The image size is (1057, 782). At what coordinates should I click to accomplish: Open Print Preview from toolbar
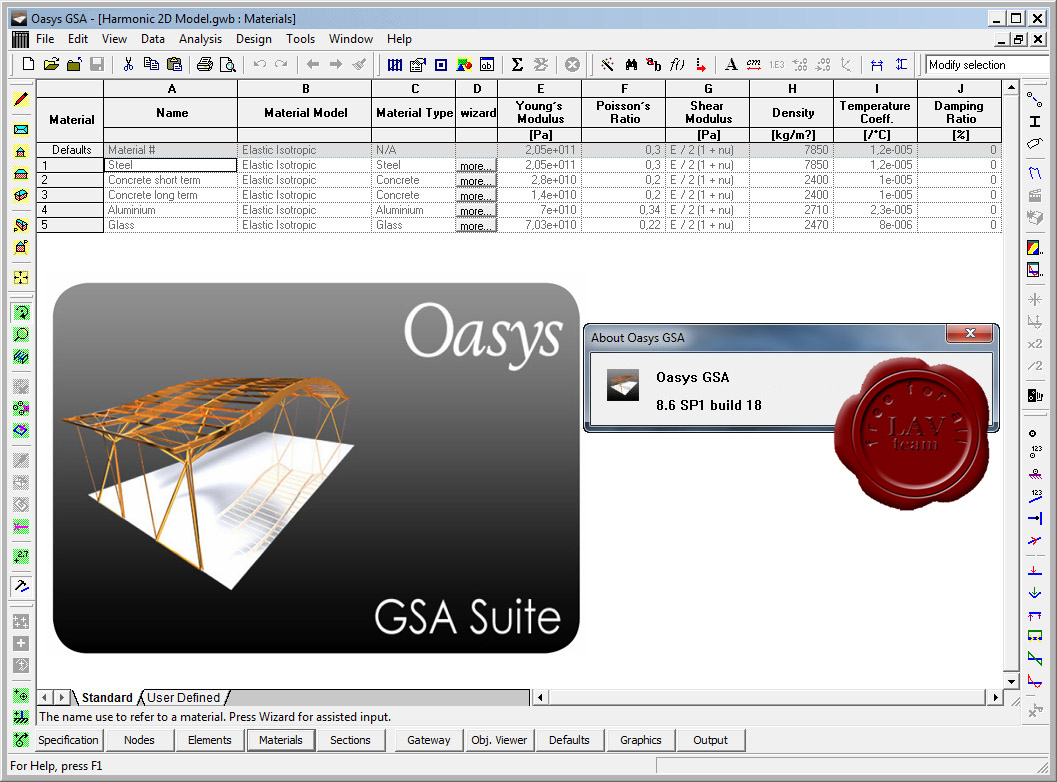point(228,65)
